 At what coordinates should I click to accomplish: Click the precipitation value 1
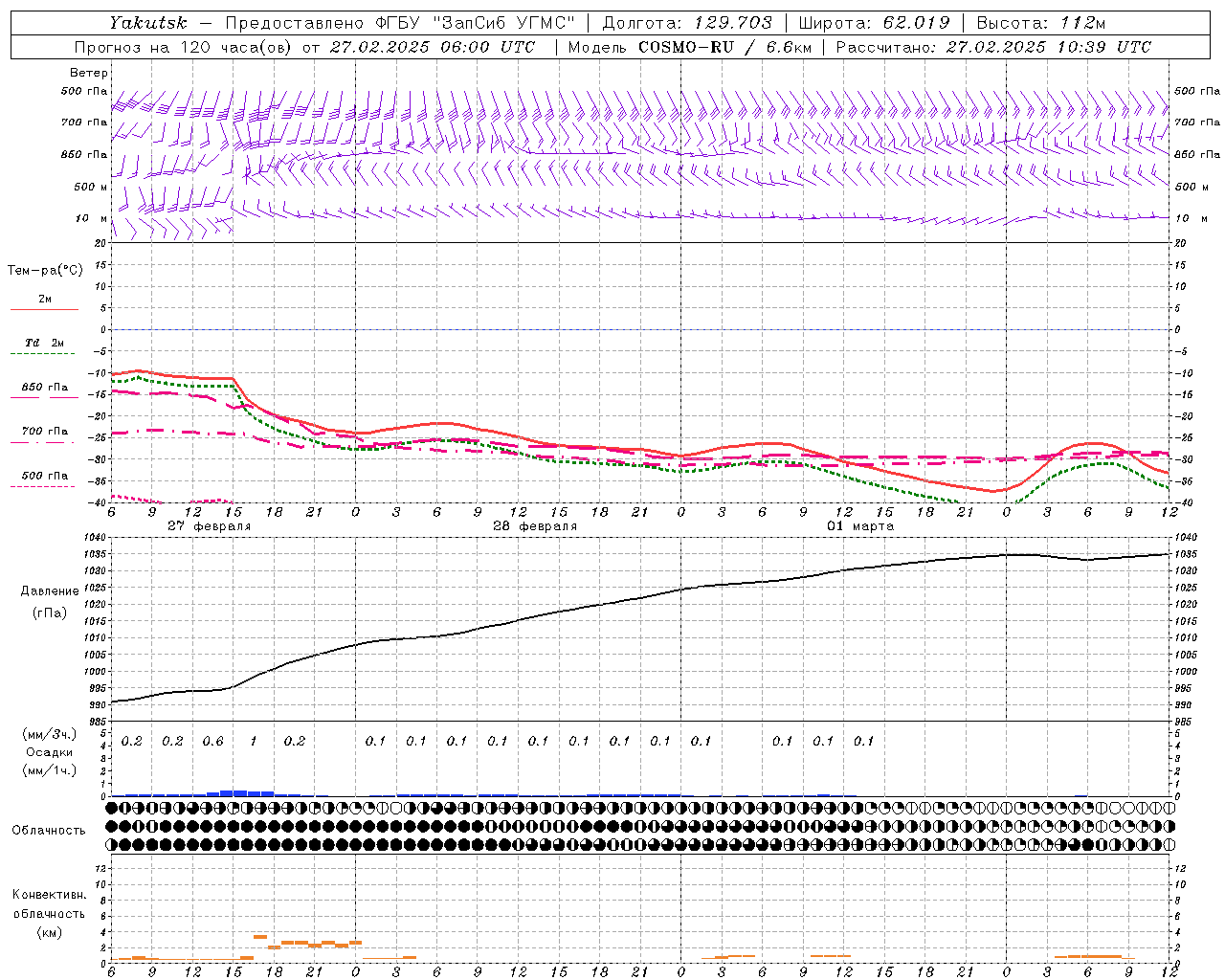click(x=254, y=742)
